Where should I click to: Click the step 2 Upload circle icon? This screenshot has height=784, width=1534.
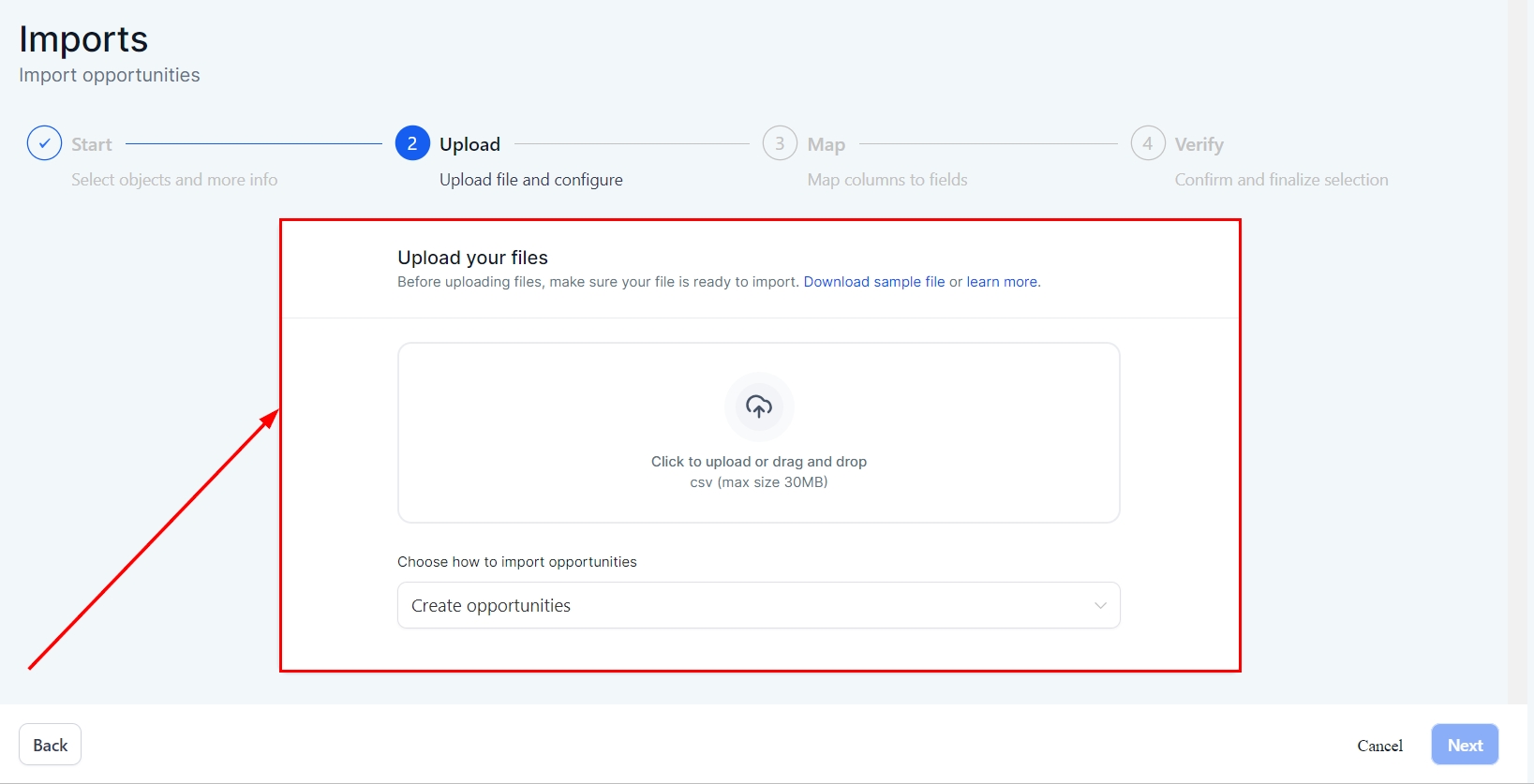point(412,143)
